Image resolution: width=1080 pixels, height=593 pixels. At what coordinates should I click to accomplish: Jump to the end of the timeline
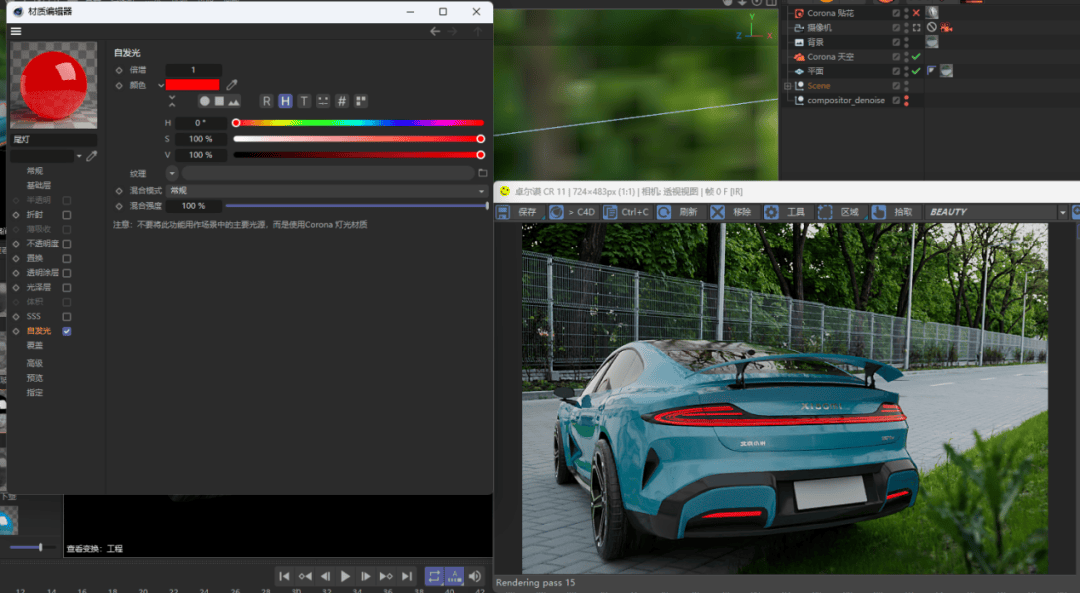point(407,576)
